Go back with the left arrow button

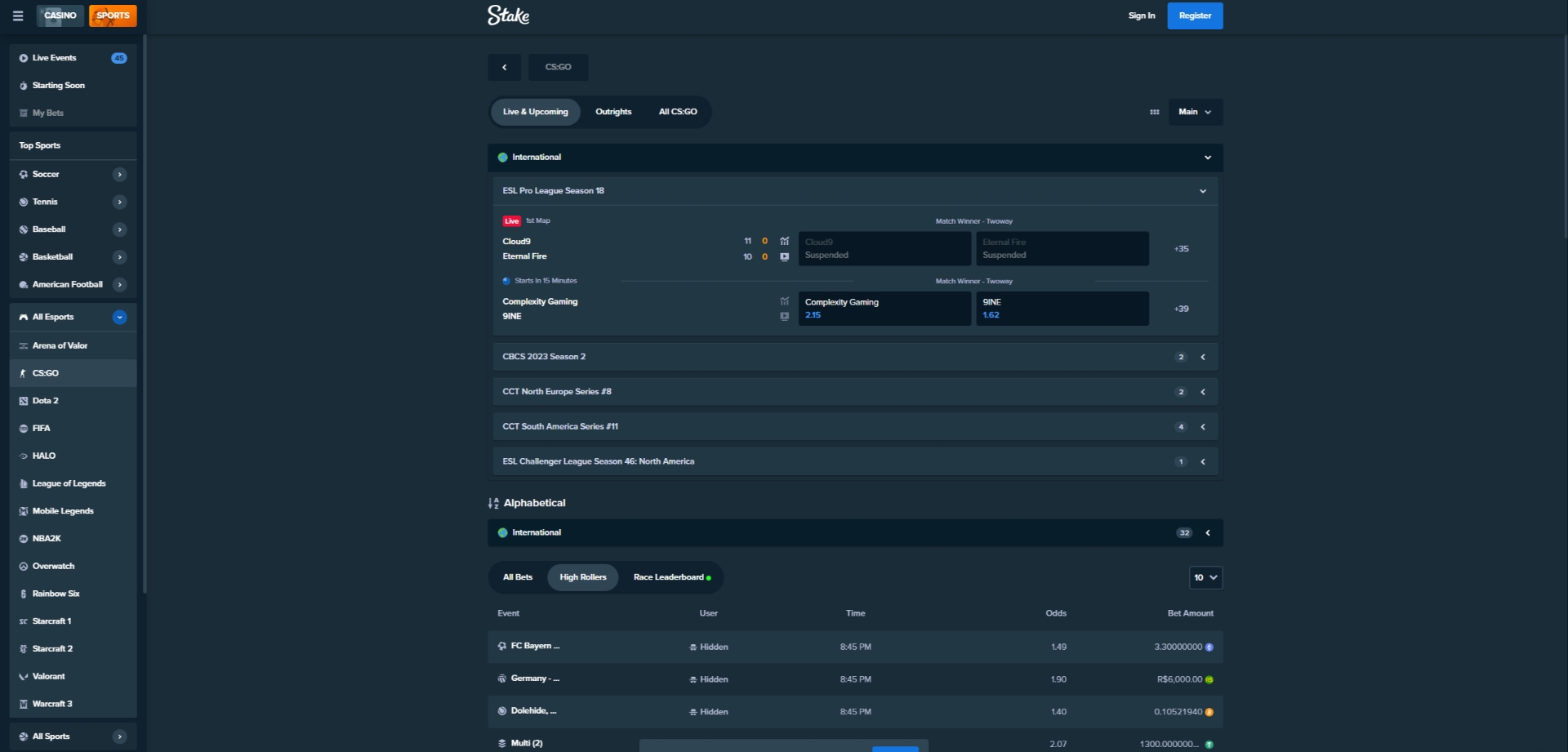point(504,67)
